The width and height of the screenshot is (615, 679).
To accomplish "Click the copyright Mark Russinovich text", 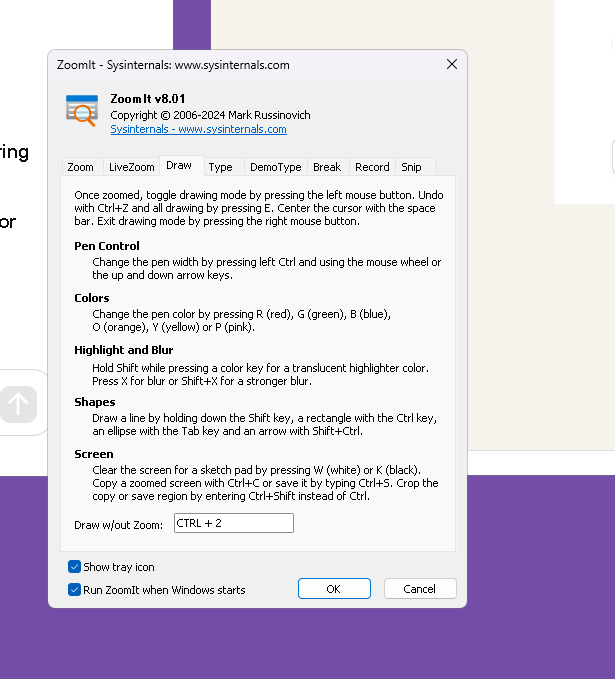I will [x=210, y=115].
